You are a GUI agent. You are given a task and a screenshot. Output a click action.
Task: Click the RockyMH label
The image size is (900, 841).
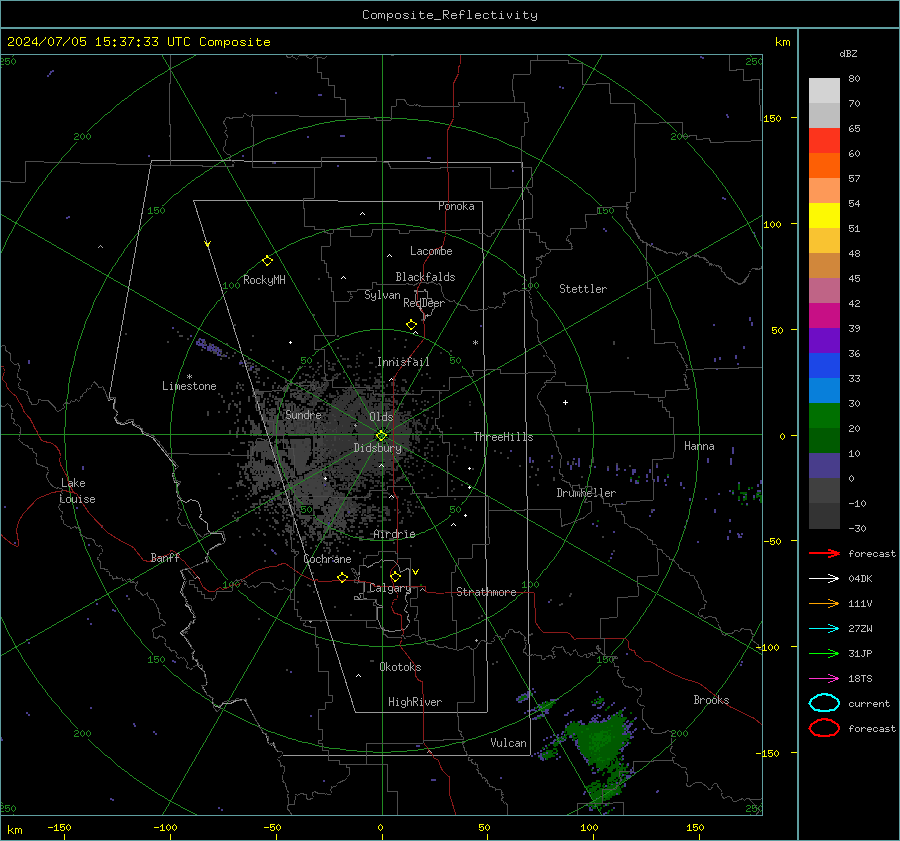point(264,280)
